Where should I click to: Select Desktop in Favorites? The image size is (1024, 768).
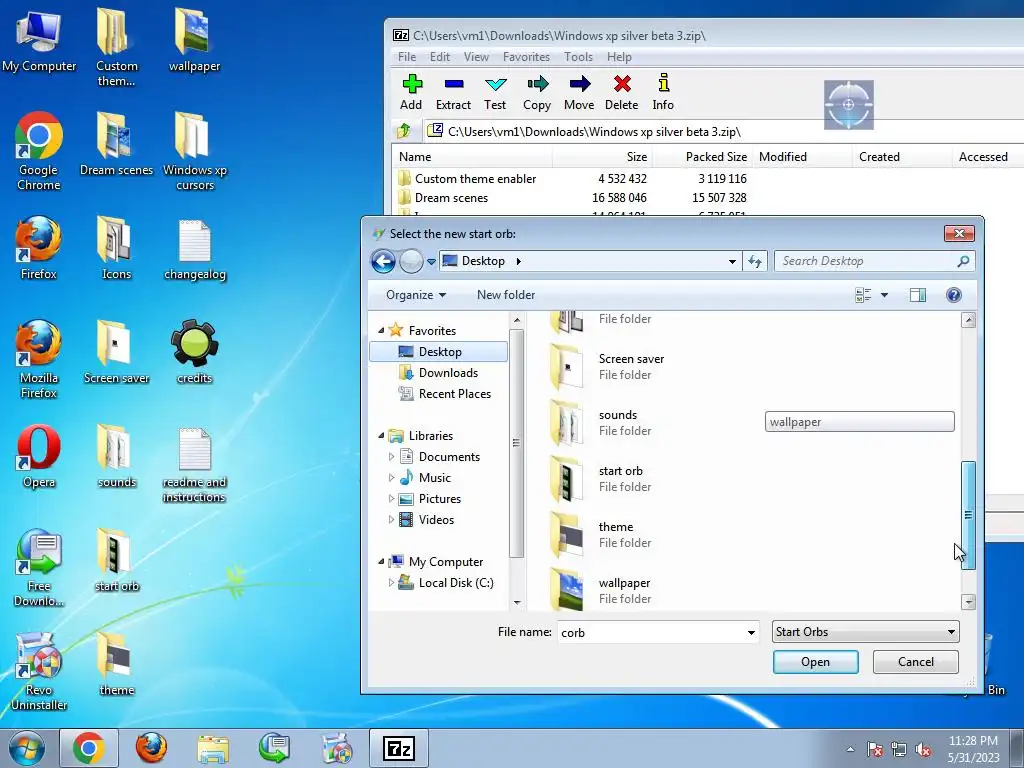click(x=439, y=351)
